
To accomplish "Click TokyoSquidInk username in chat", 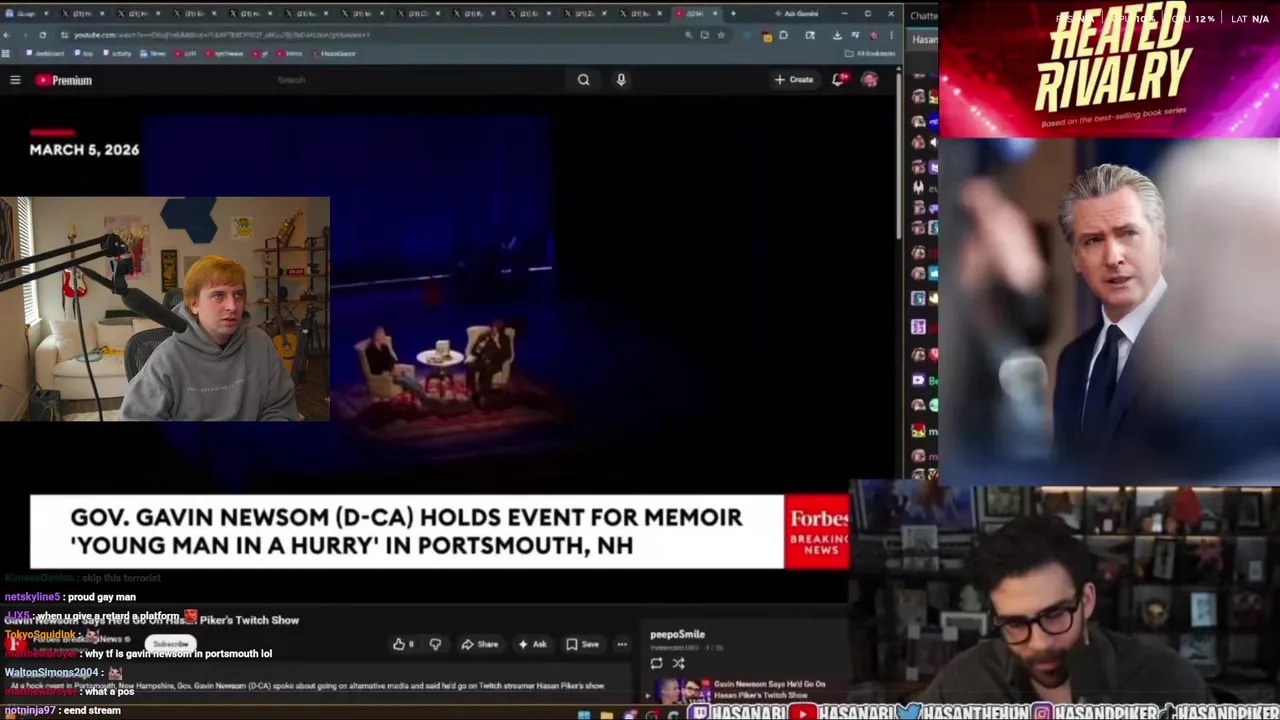I will coord(40,635).
